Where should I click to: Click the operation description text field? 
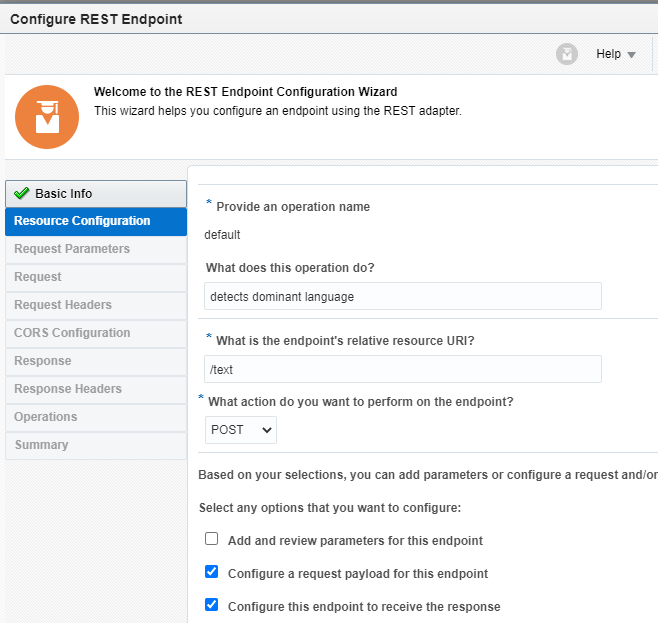(403, 296)
